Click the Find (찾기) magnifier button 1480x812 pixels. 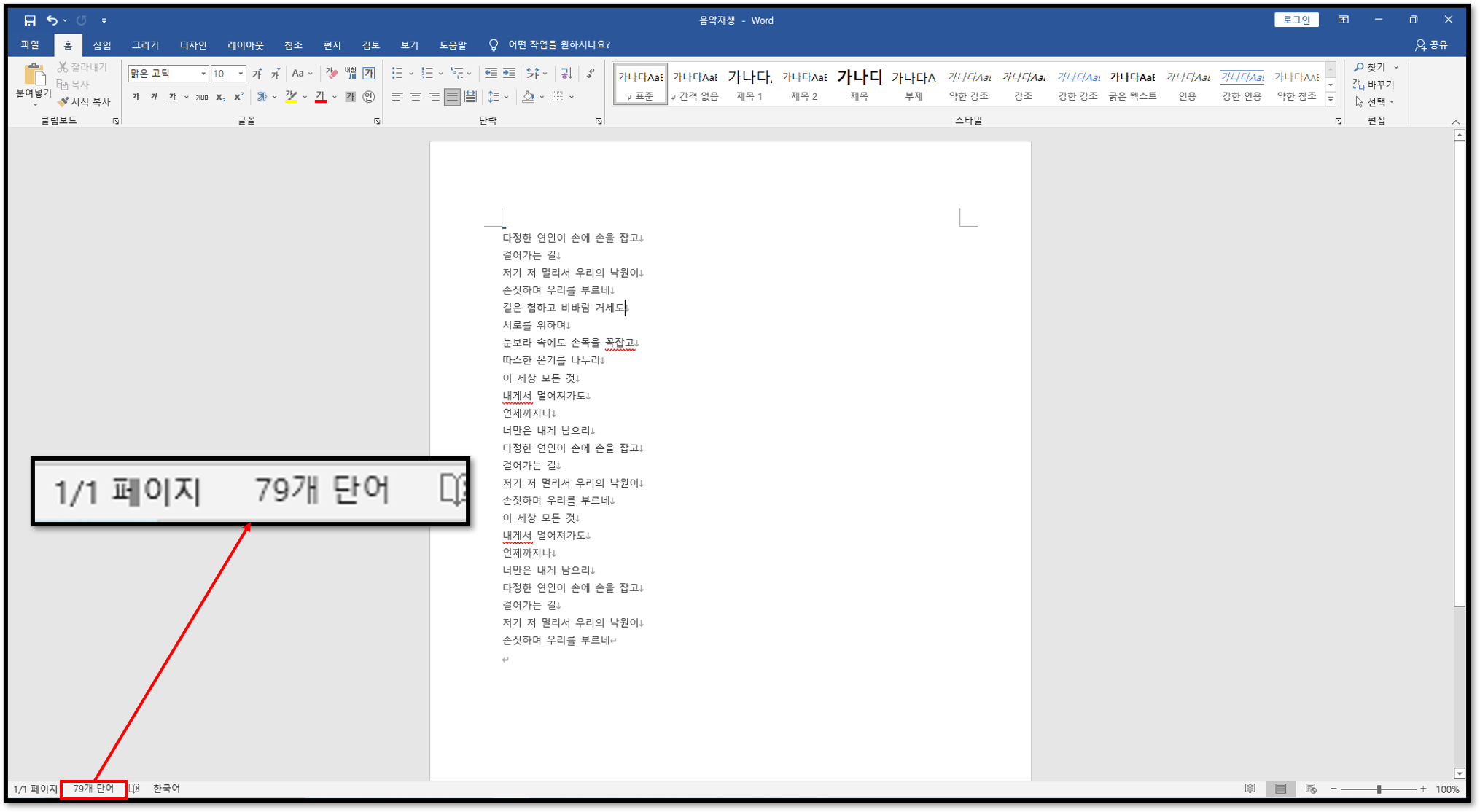pyautogui.click(x=1371, y=67)
